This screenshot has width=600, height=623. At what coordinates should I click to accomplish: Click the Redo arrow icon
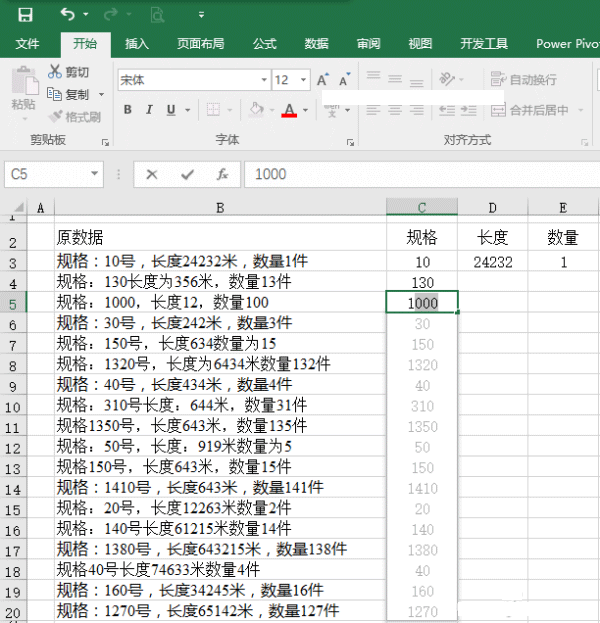[110, 15]
